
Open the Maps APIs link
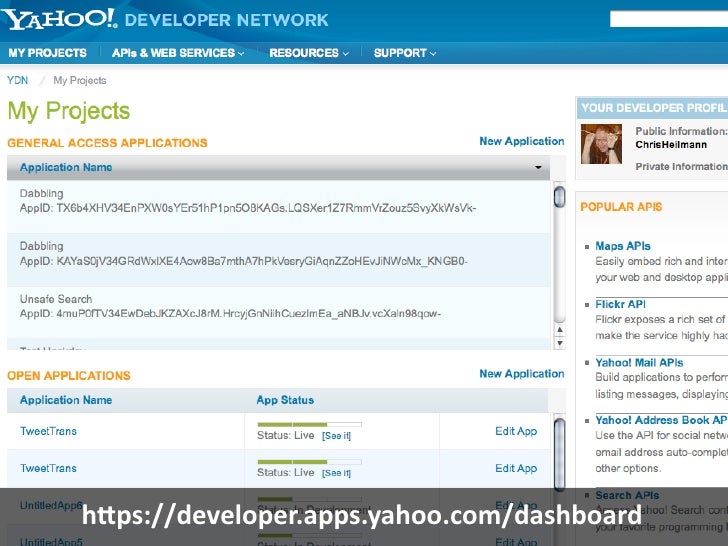[x=623, y=246]
